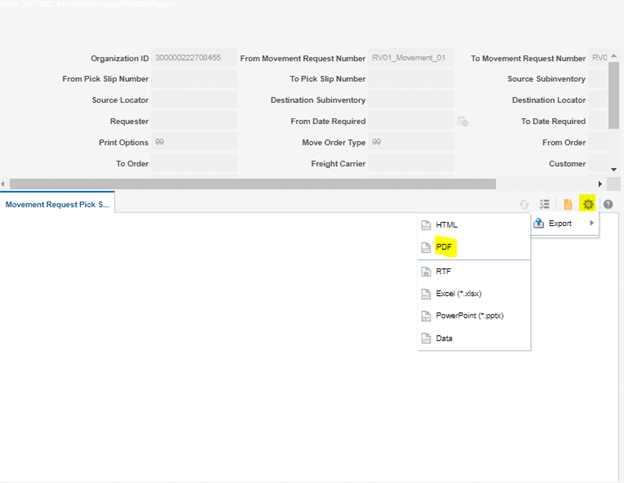Click the Help question mark icon

[608, 204]
